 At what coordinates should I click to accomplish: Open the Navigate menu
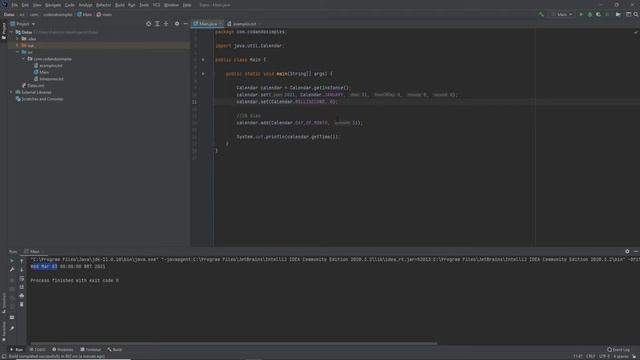click(x=53, y=5)
